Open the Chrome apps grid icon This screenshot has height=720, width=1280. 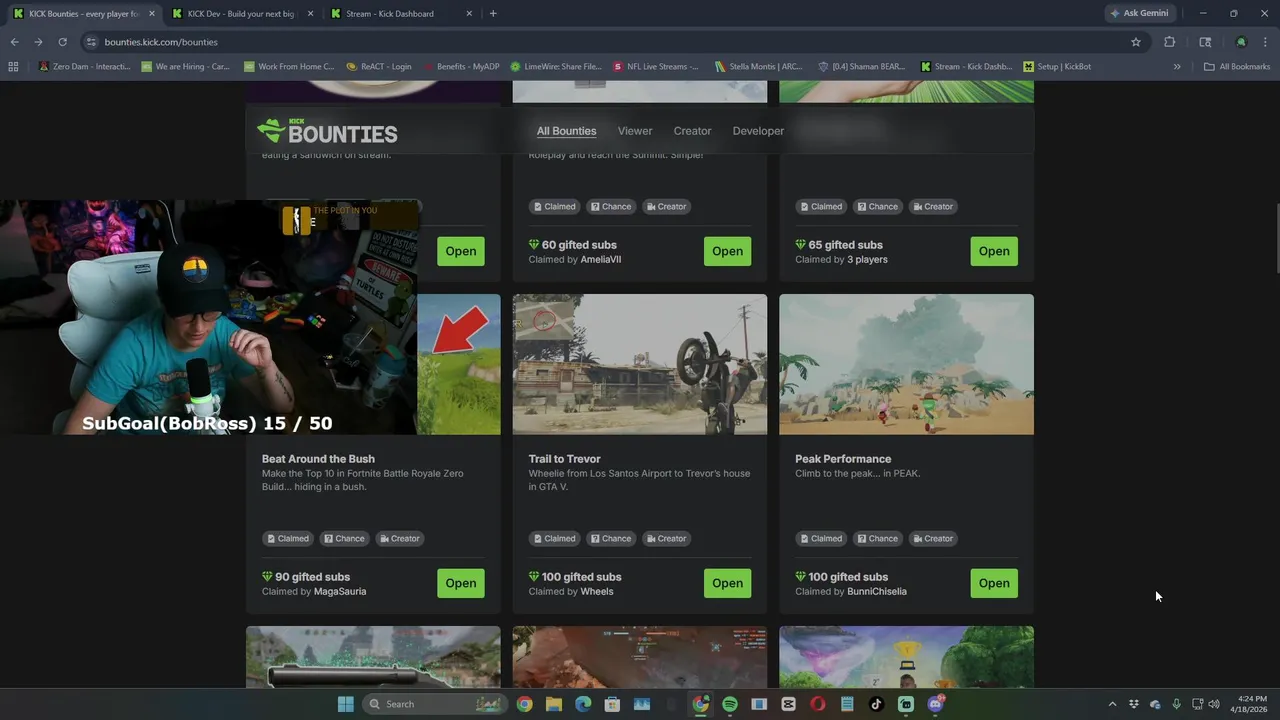tap(13, 67)
